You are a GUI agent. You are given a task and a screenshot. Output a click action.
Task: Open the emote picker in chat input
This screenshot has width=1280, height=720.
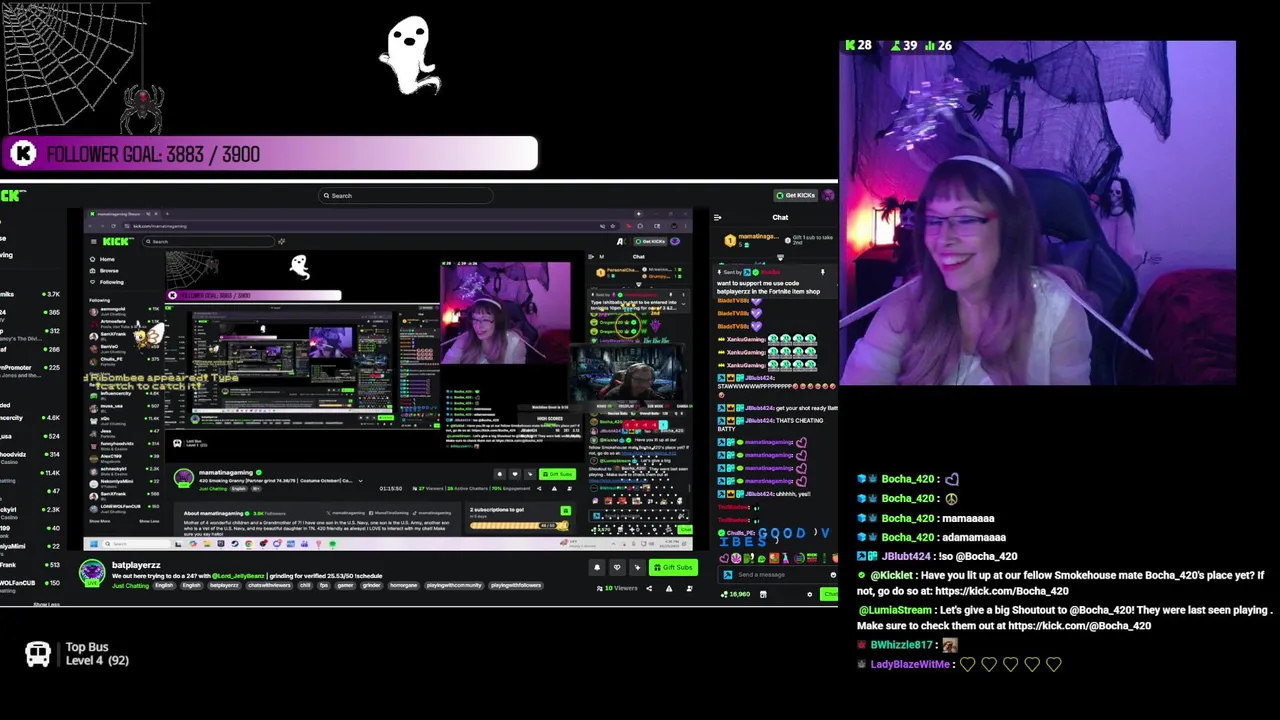coord(833,575)
